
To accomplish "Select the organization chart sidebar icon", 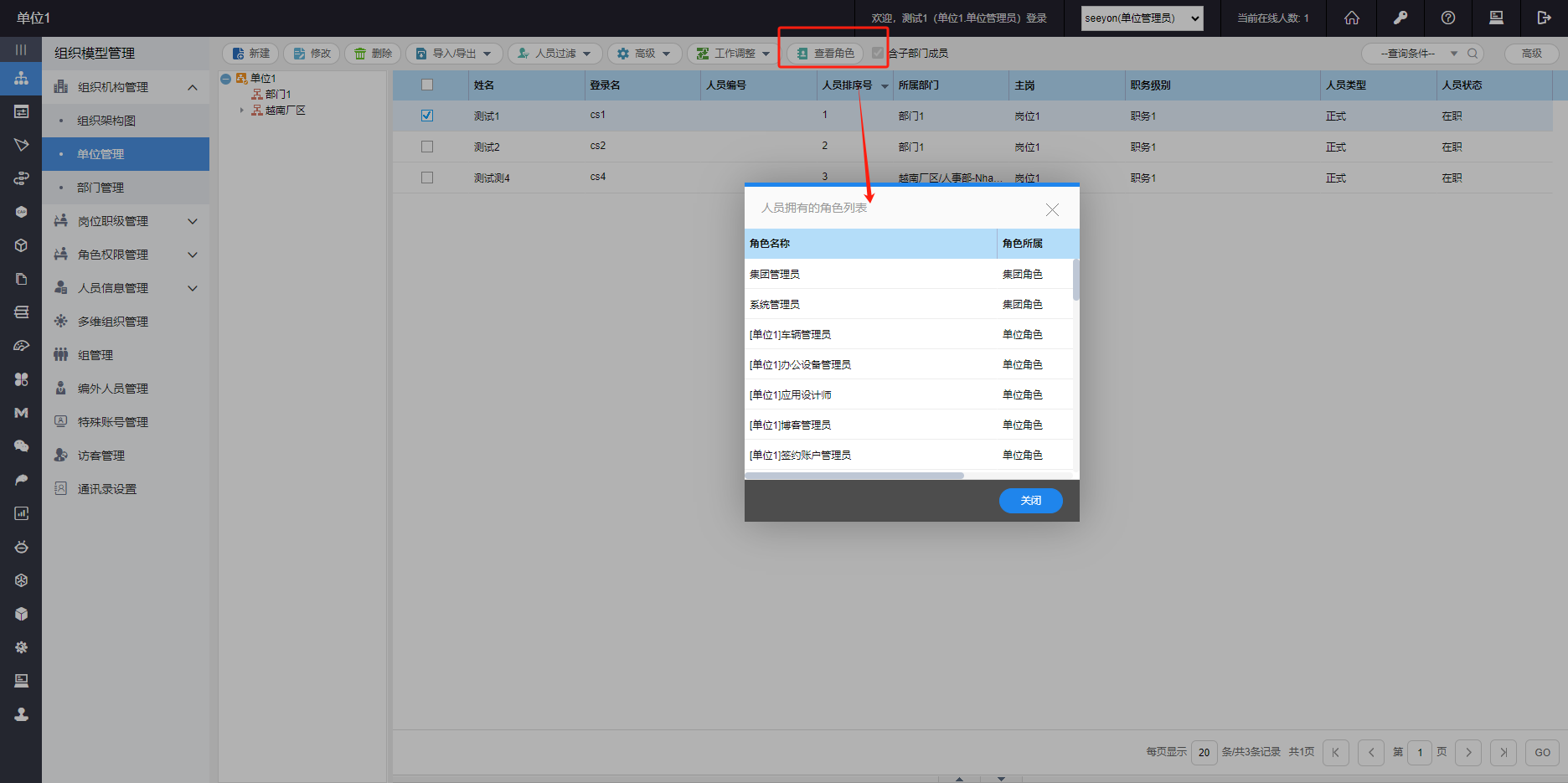I will point(21,78).
